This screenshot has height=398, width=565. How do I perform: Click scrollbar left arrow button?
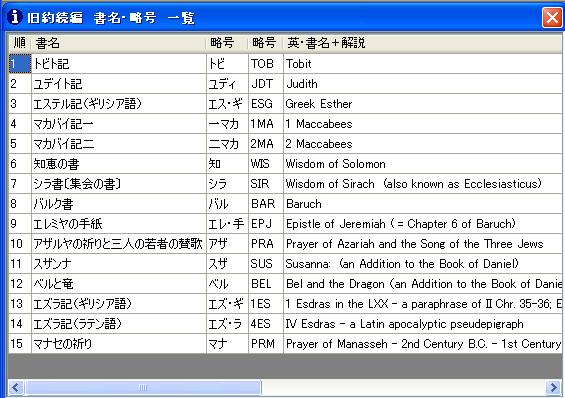(15, 388)
